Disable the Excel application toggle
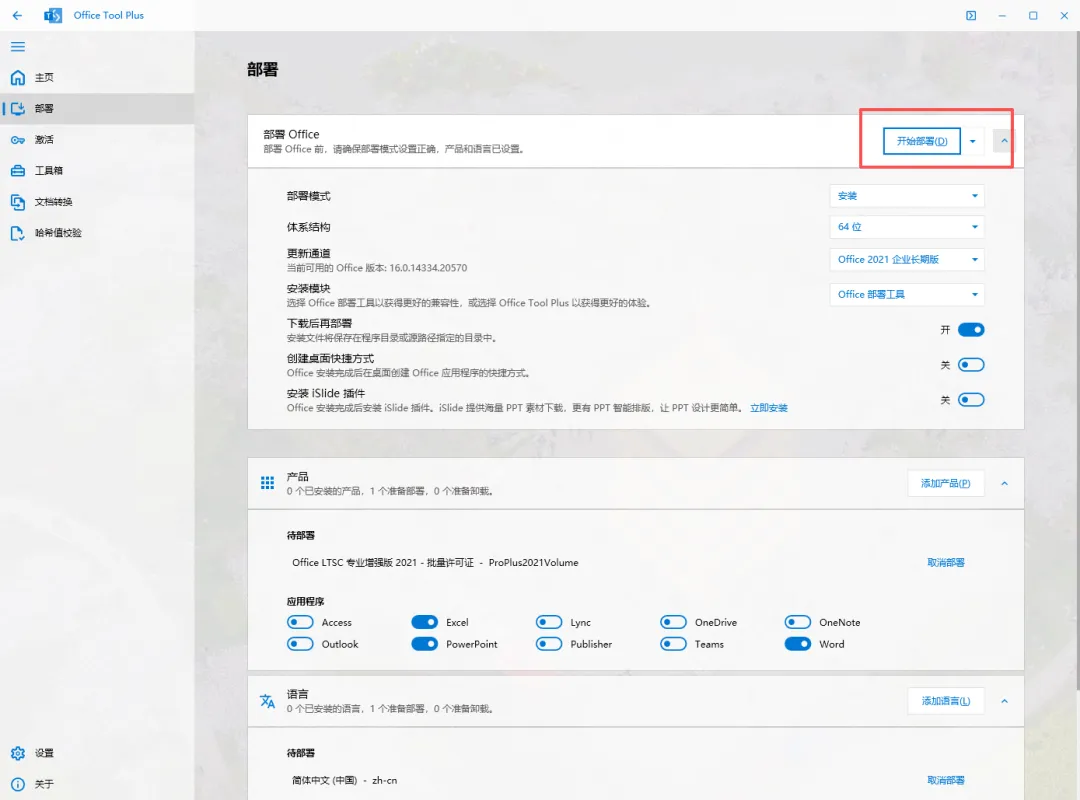The height and width of the screenshot is (800, 1080). (x=424, y=622)
